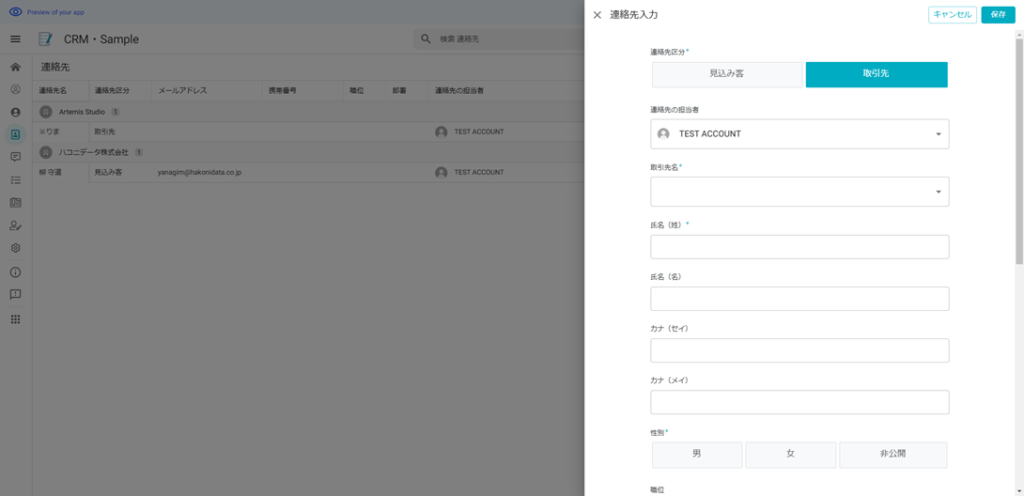Click the 氏名（名）input field

click(799, 299)
